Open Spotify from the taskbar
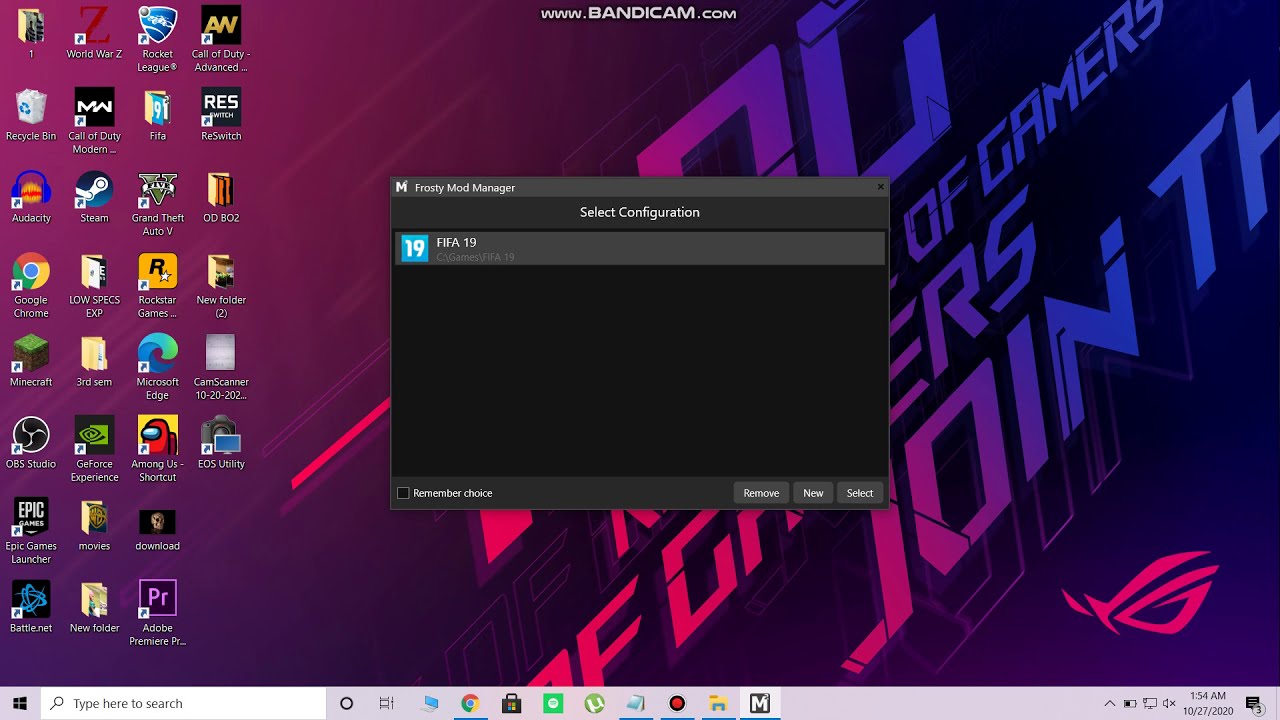 (x=553, y=703)
